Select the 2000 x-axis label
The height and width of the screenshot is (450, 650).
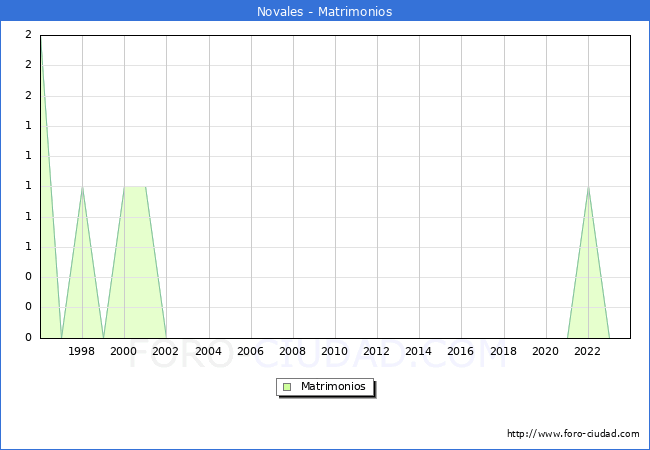point(124,351)
